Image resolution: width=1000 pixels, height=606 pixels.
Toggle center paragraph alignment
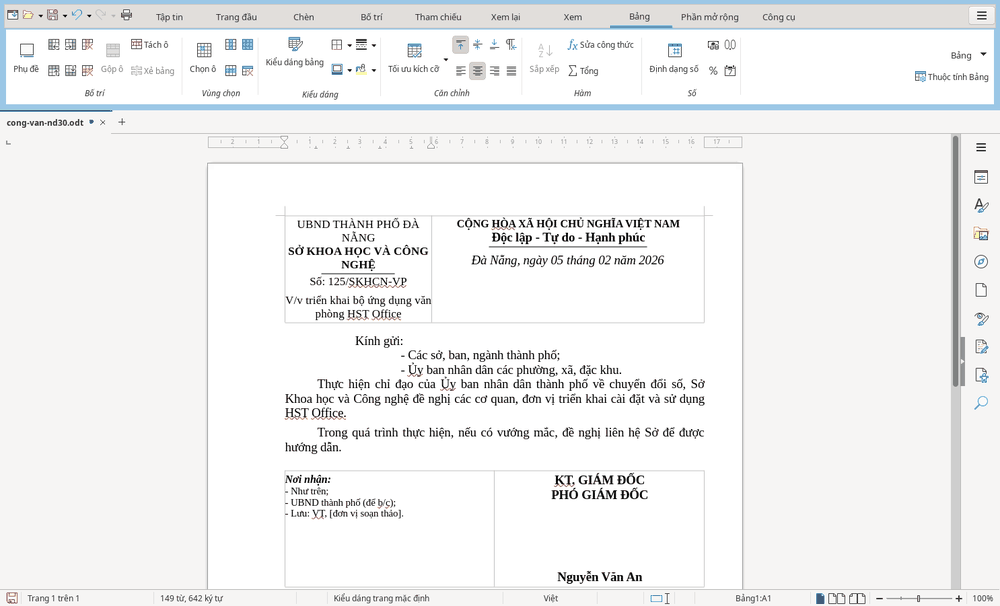pyautogui.click(x=477, y=71)
